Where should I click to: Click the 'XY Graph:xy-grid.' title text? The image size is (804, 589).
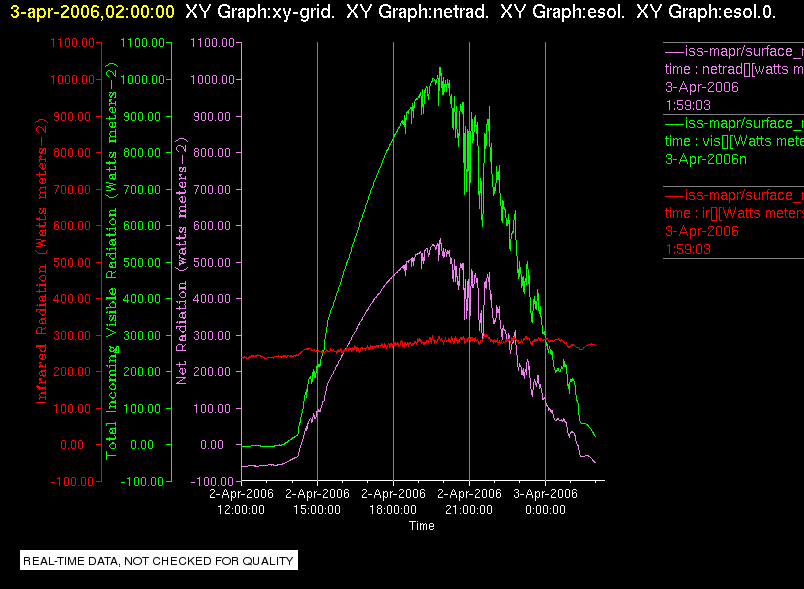(260, 12)
